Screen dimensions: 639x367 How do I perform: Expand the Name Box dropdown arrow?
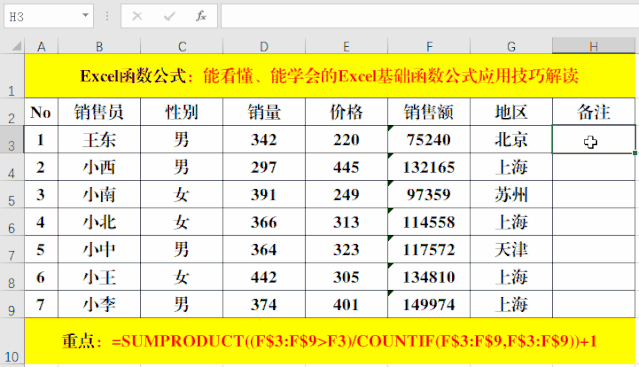point(85,15)
